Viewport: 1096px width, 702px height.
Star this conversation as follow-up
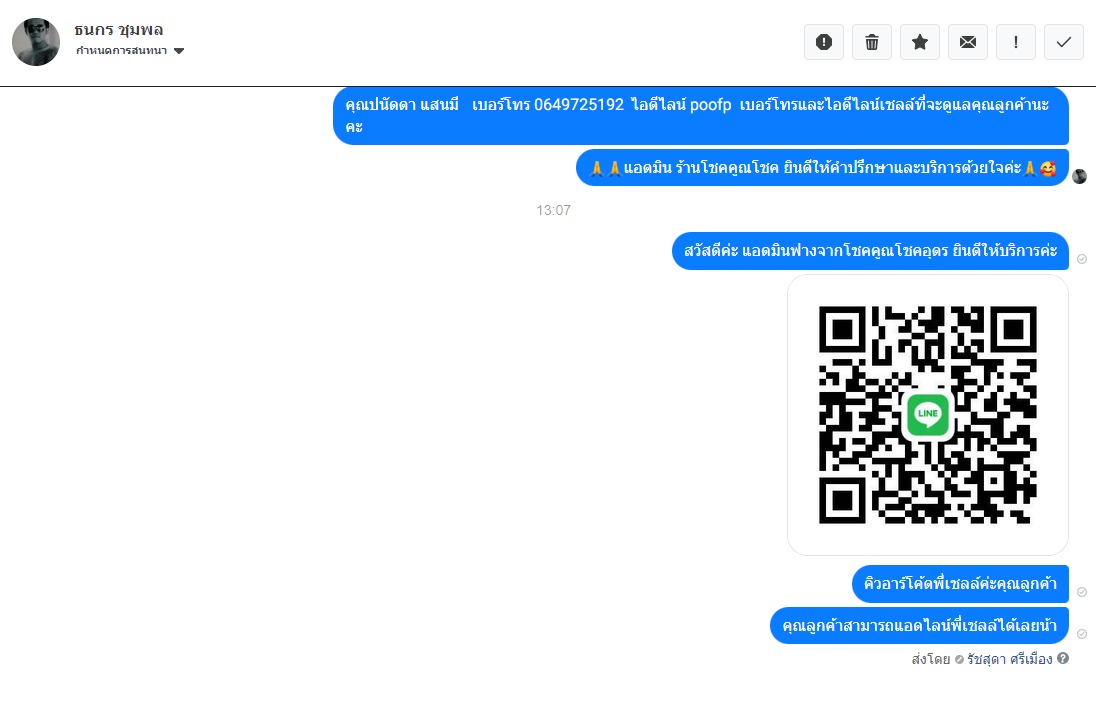point(920,43)
